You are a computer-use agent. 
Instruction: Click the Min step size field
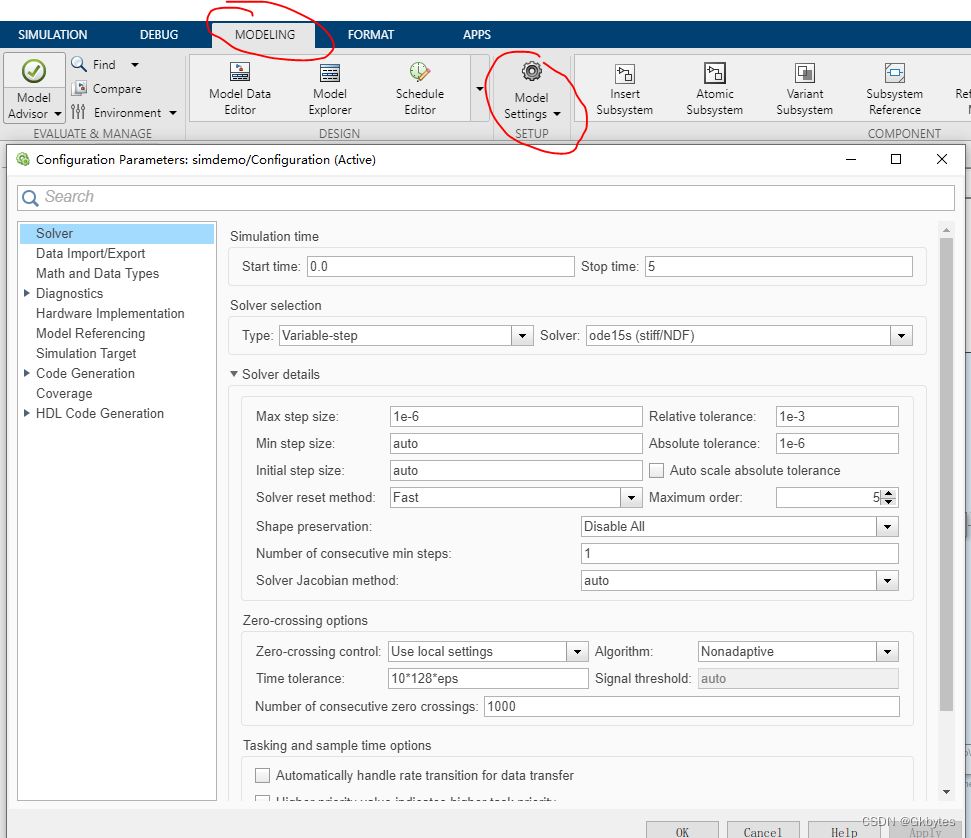[516, 443]
